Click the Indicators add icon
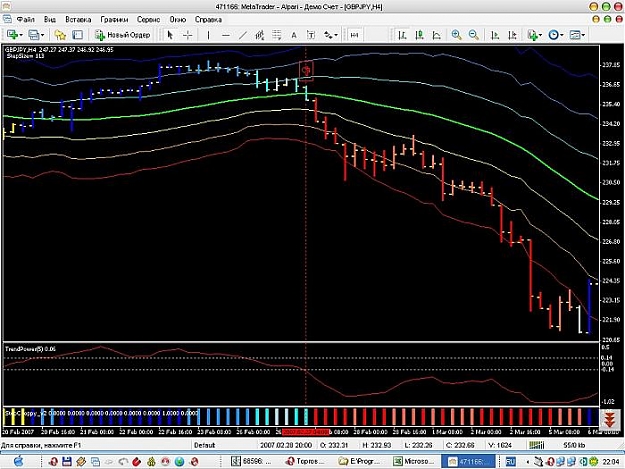Screen dimensions: 625x469 pos(532,35)
